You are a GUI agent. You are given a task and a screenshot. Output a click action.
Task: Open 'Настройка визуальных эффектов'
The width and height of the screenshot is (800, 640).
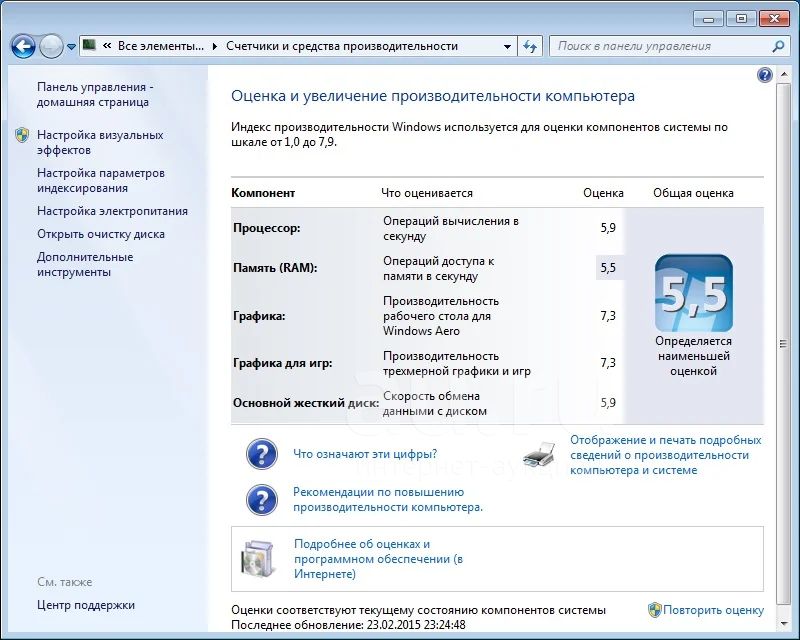pyautogui.click(x=100, y=142)
